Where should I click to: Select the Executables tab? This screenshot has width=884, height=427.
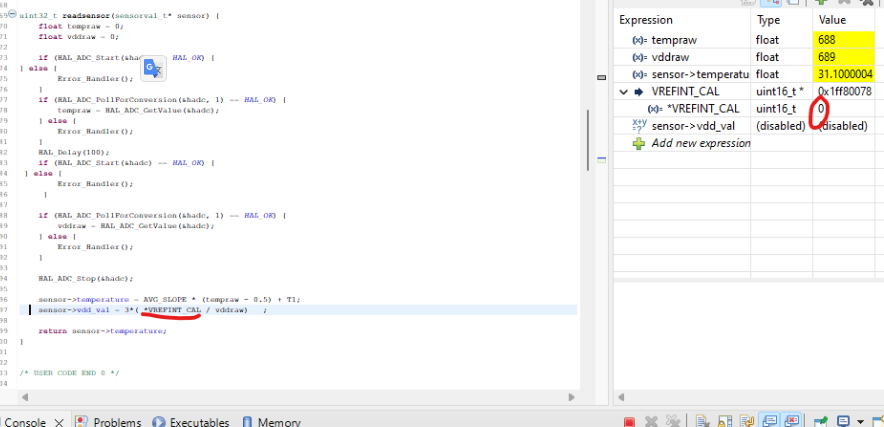point(191,422)
